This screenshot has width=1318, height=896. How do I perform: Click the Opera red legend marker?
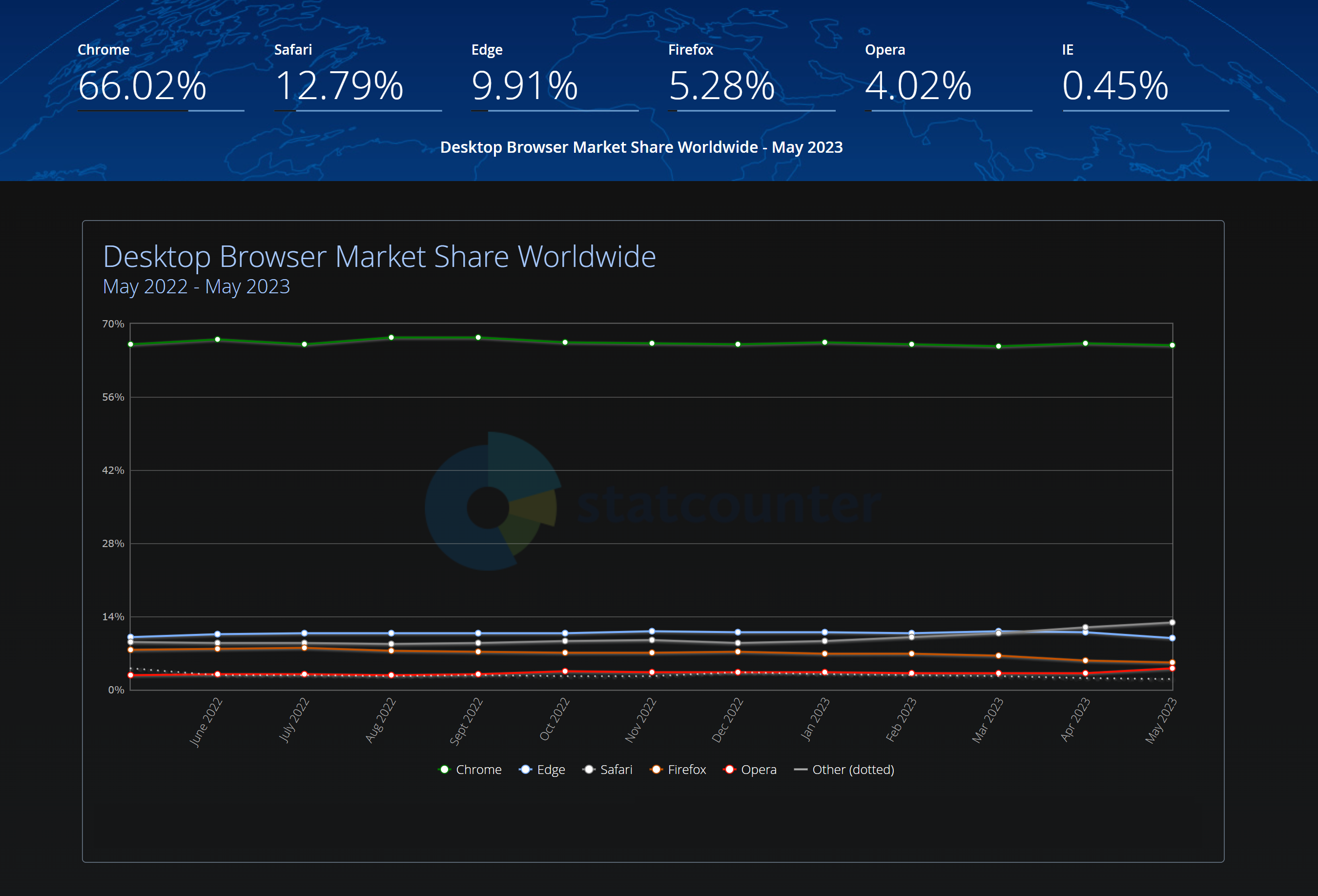click(729, 770)
